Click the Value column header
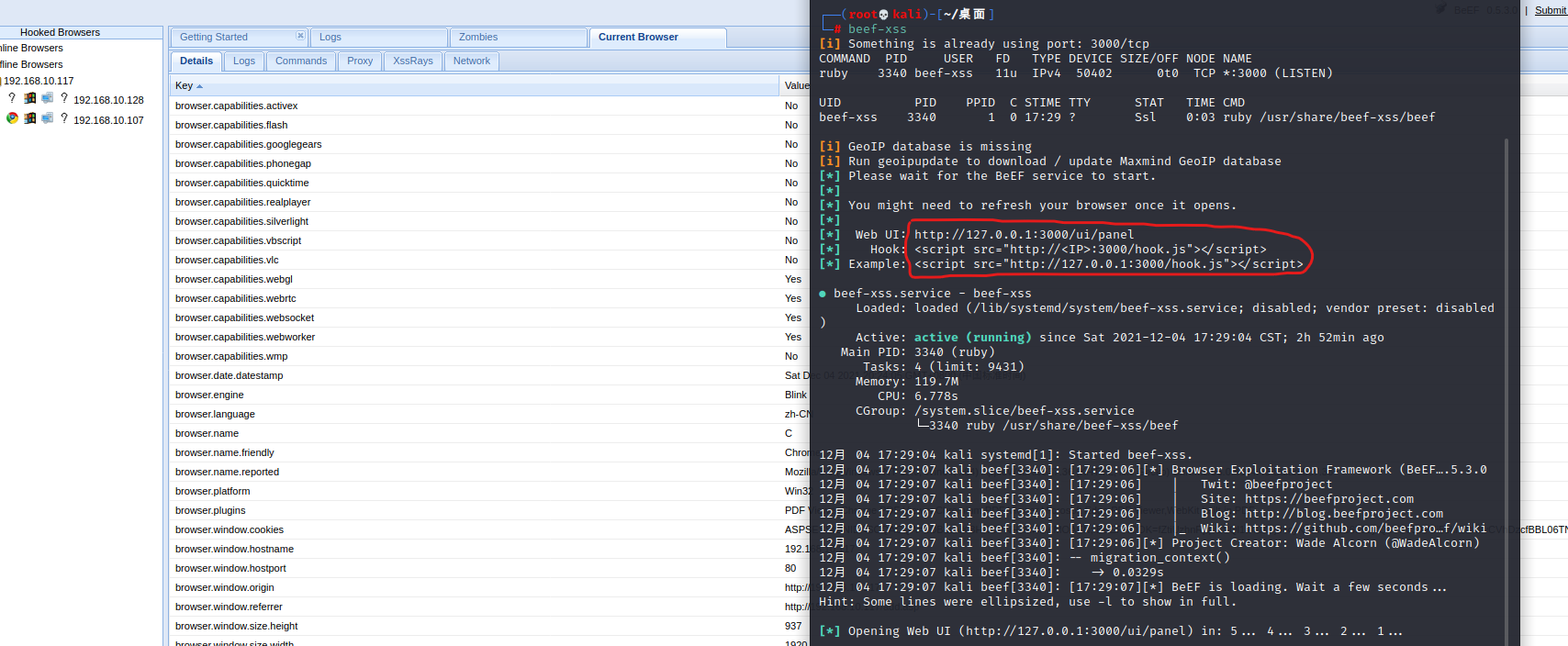This screenshot has width=1568, height=646. click(x=795, y=85)
